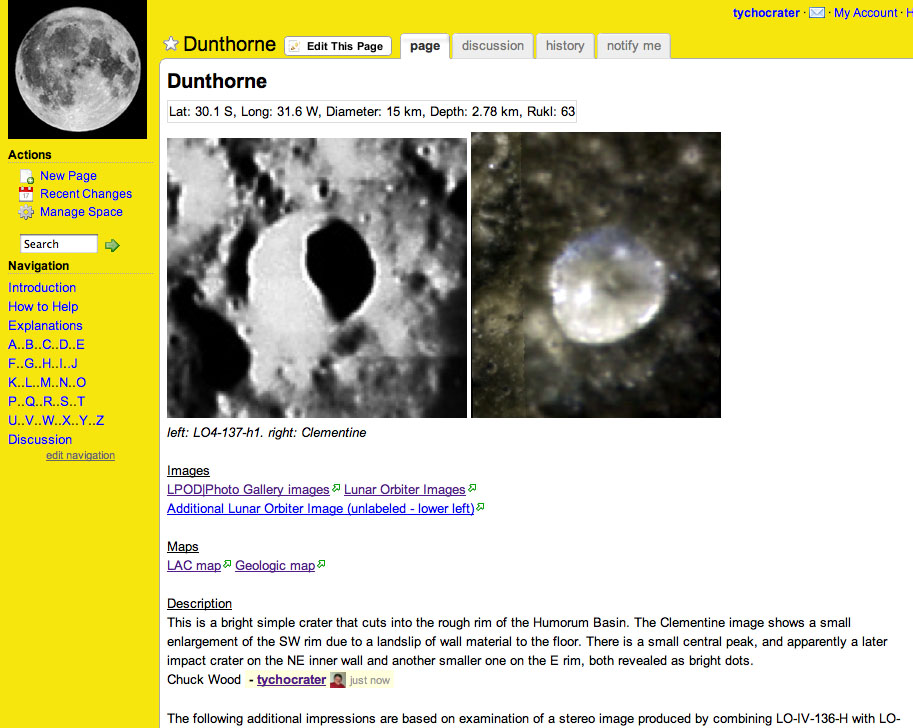Click the star icon beside Dunthorne title
Image resolution: width=913 pixels, height=728 pixels.
point(171,44)
